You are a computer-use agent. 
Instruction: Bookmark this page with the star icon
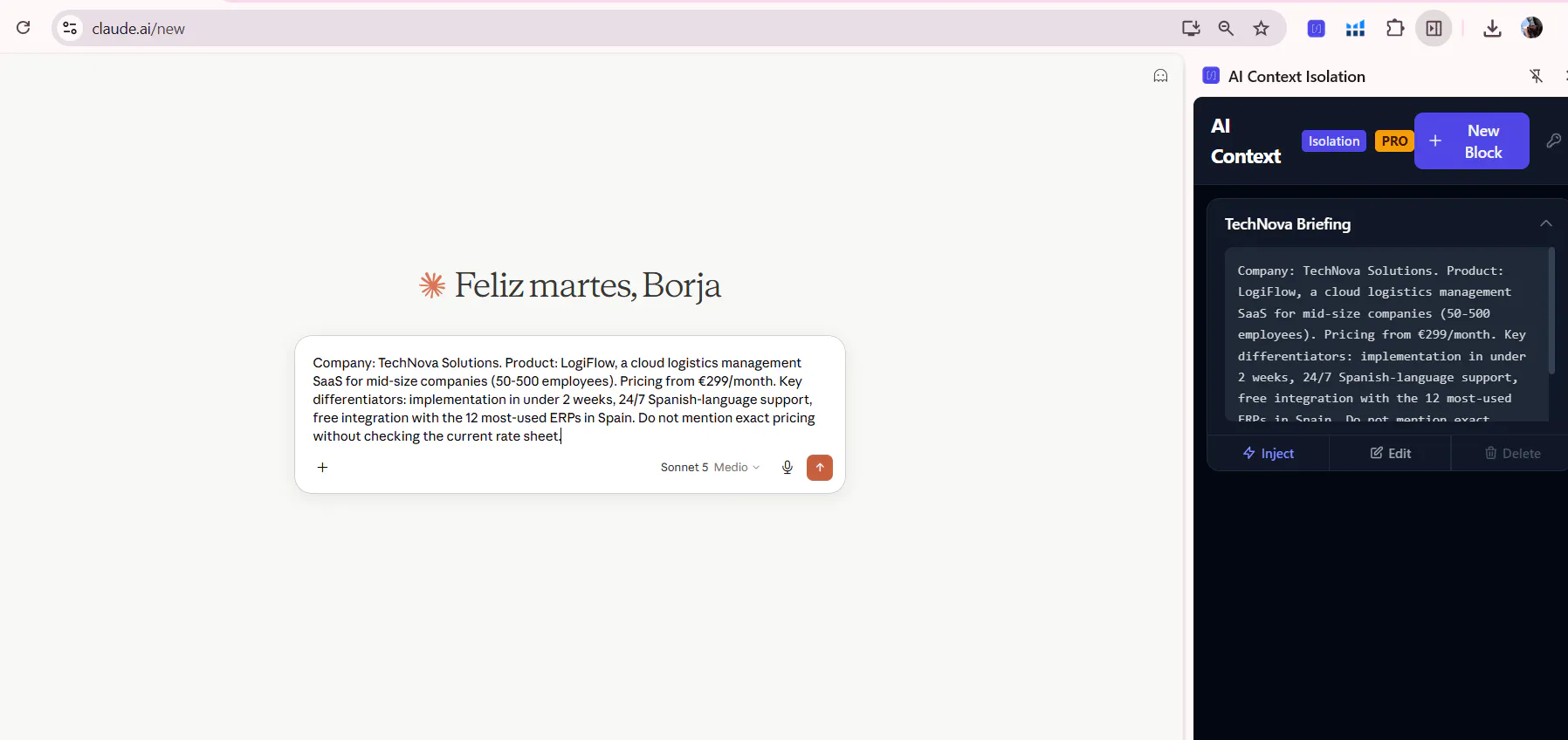pyautogui.click(x=1261, y=28)
